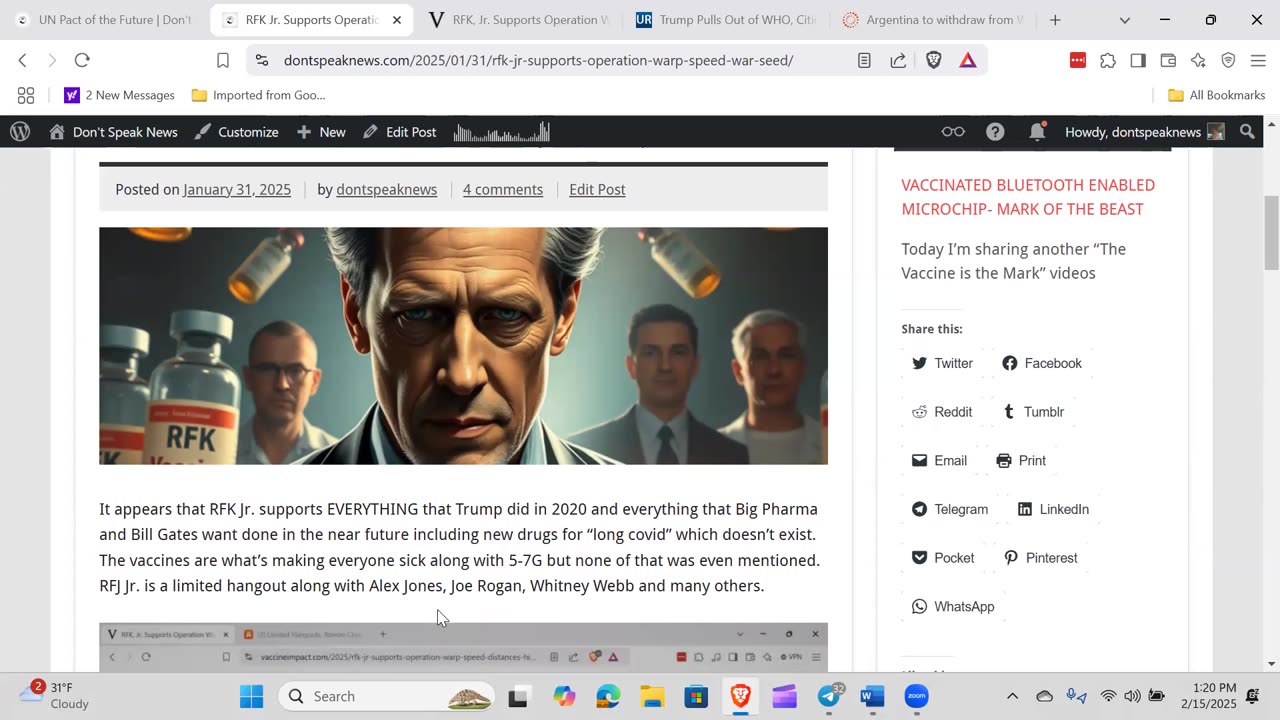Share post on Facebook
Viewport: 1280px width, 720px height.
1042,363
